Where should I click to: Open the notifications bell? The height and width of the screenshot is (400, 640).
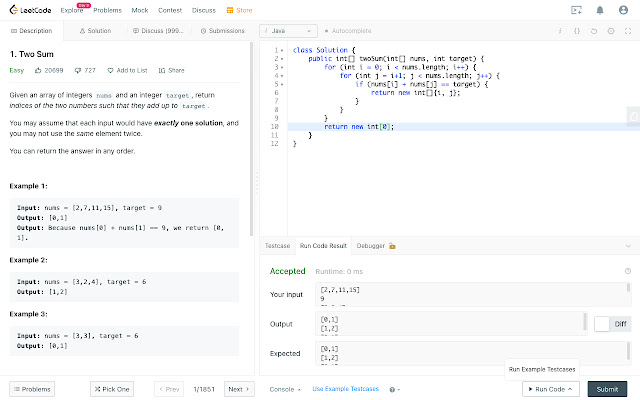pos(600,10)
